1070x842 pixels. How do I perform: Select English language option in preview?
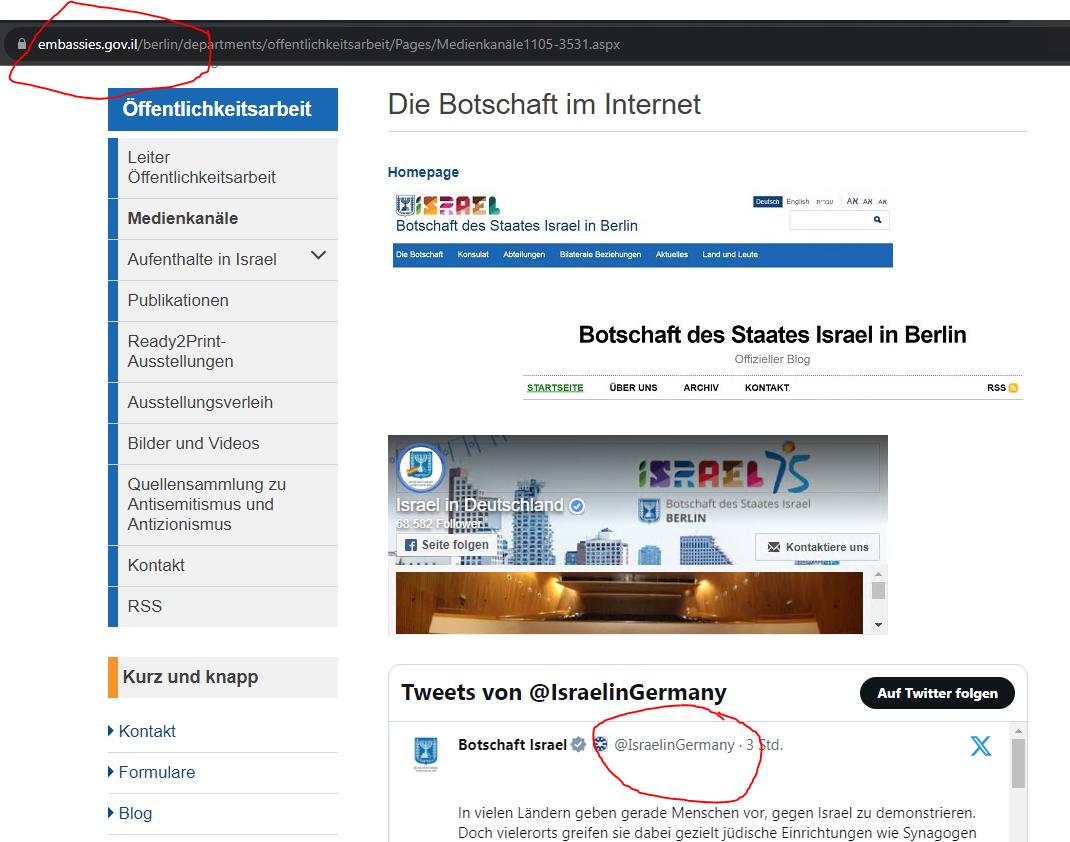[797, 202]
